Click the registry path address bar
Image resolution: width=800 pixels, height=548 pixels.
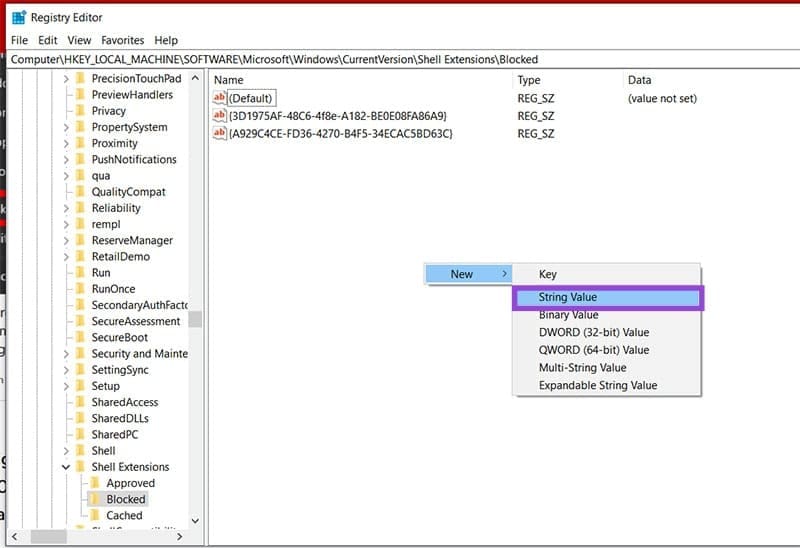pos(404,59)
